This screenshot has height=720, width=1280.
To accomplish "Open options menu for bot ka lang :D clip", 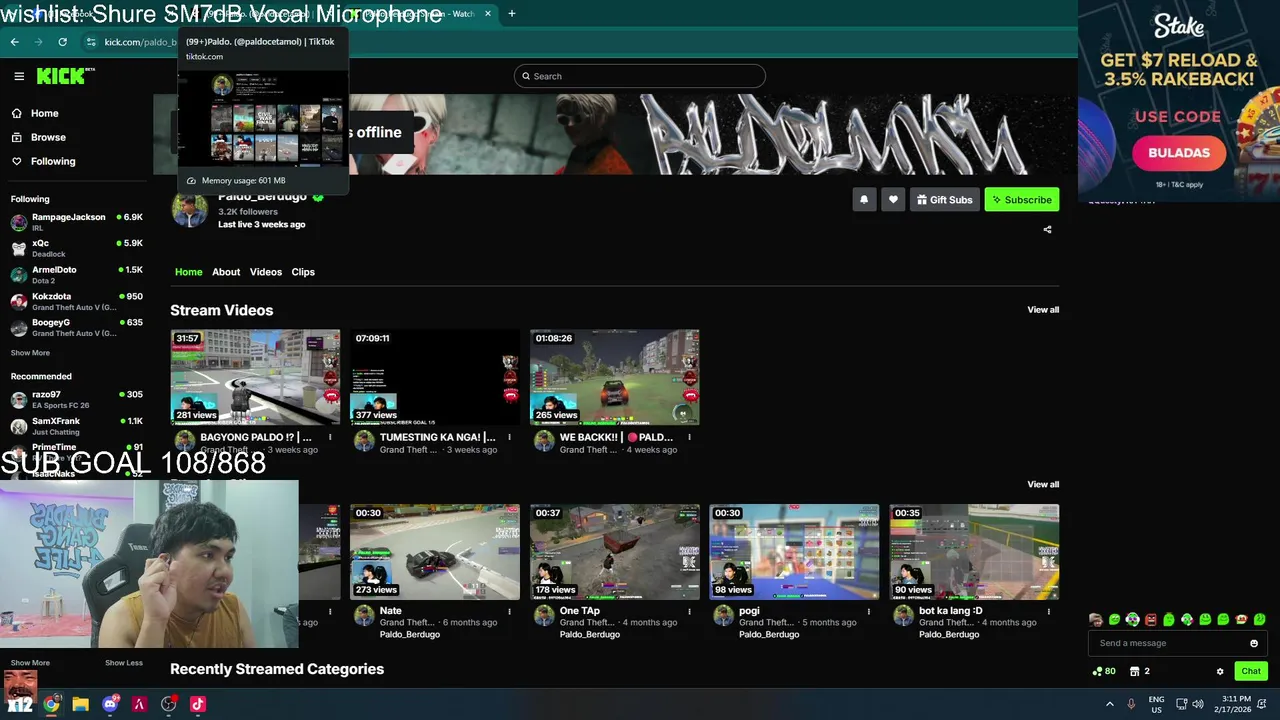I will pyautogui.click(x=1049, y=611).
